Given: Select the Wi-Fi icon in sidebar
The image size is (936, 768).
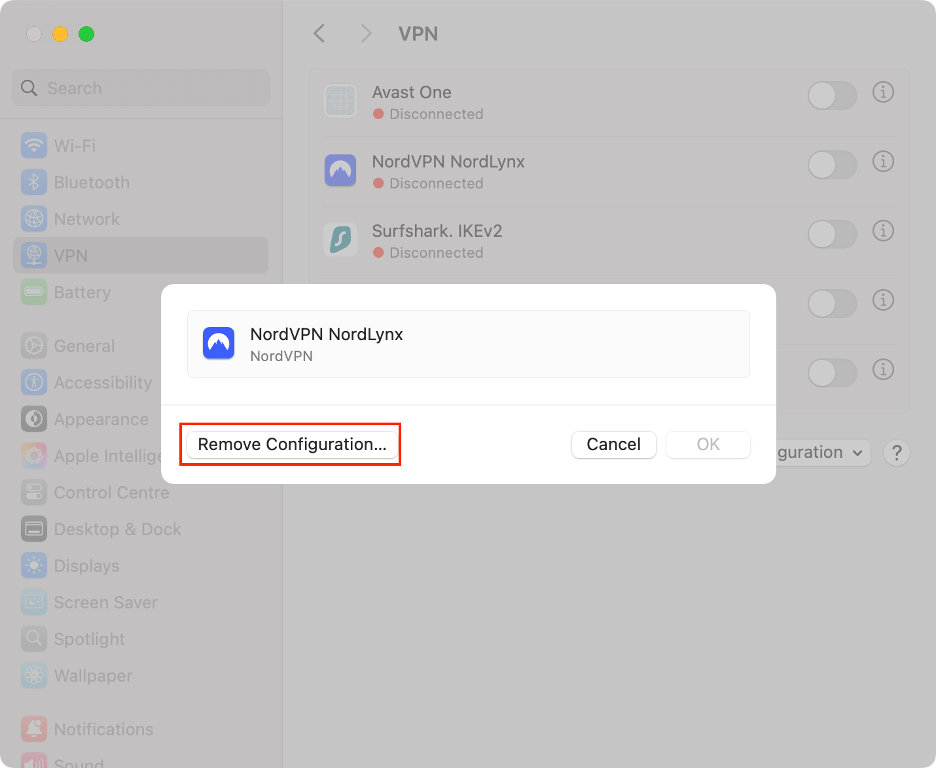Looking at the screenshot, I should [x=33, y=145].
